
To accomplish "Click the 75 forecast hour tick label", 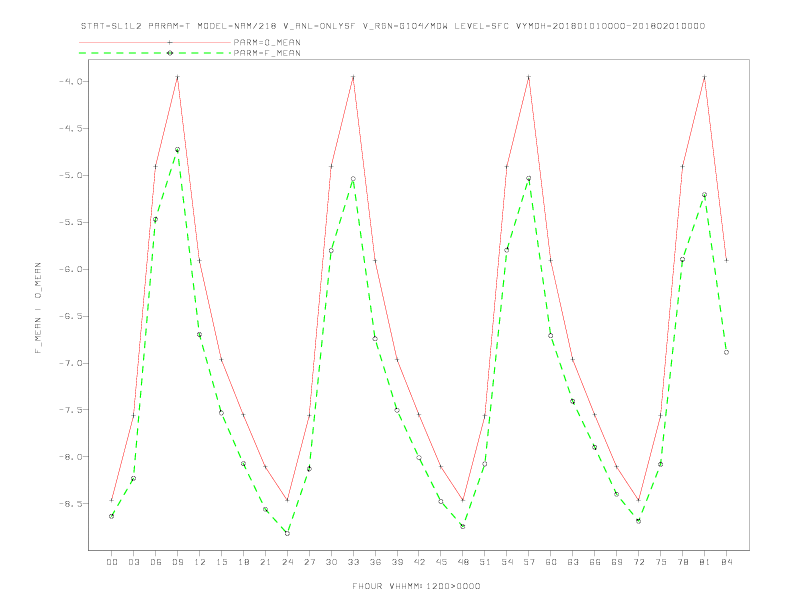I will 661,562.
